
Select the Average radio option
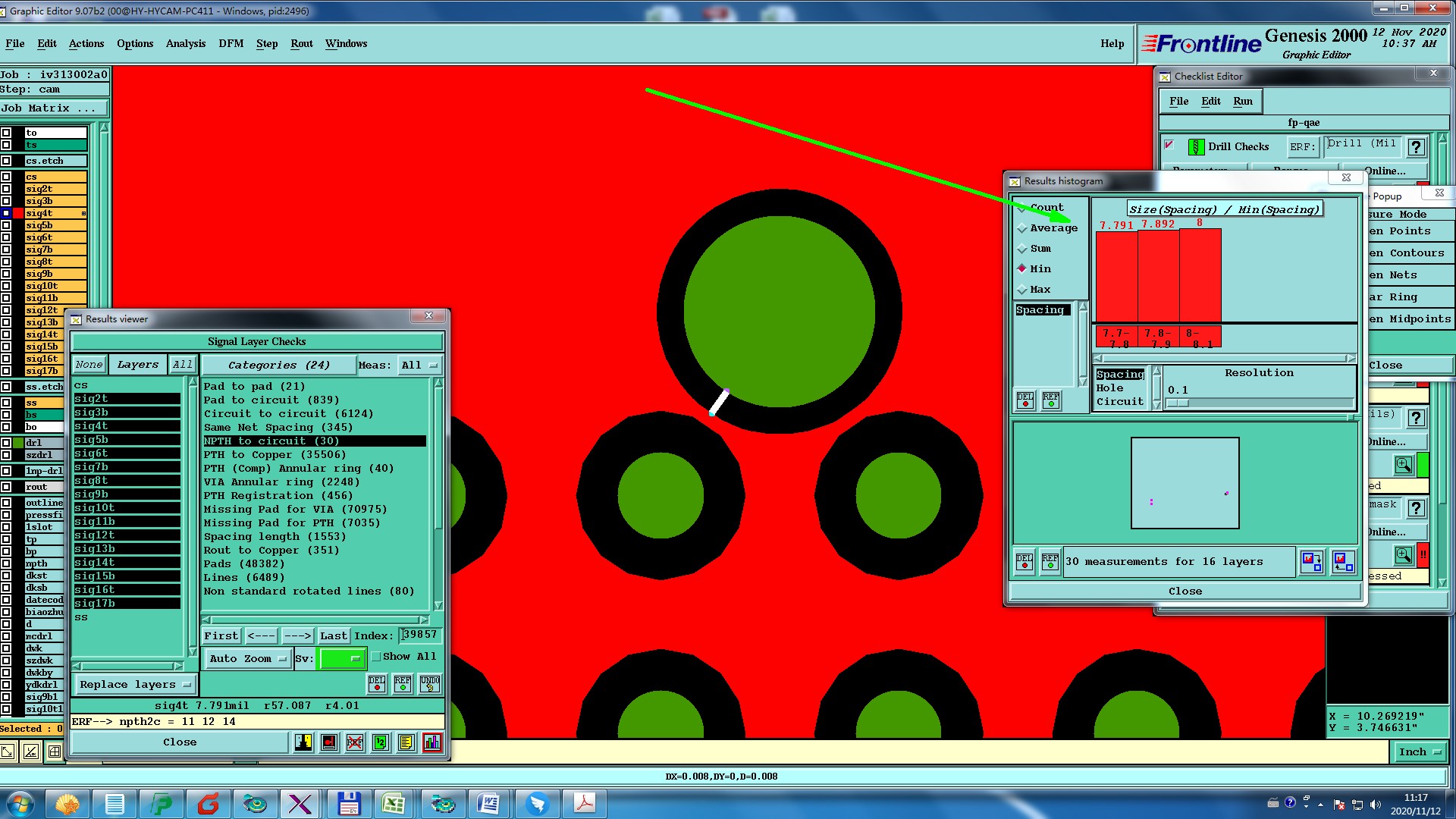click(1022, 228)
